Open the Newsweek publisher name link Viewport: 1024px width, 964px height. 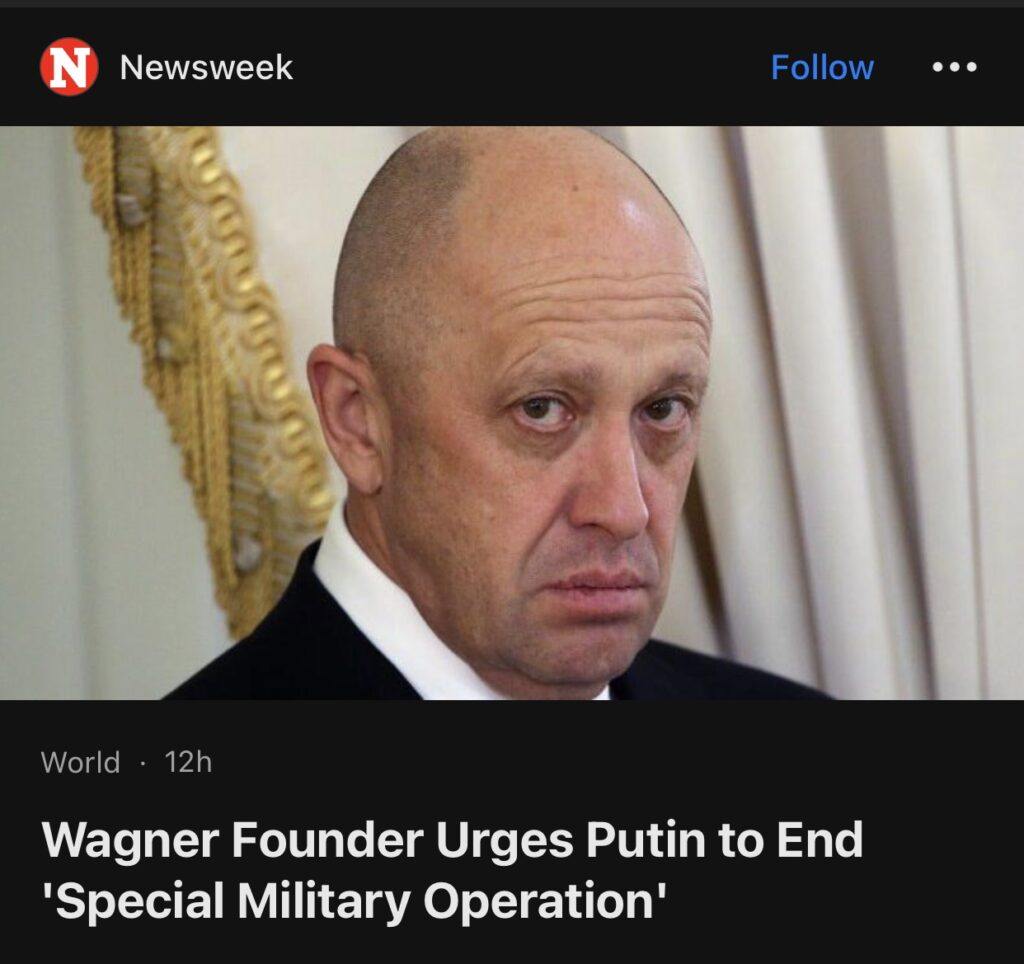point(206,67)
